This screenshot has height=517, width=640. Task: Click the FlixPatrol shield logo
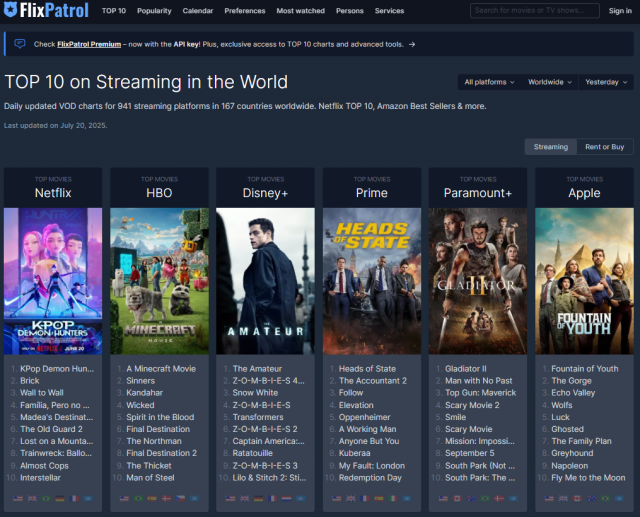click(x=10, y=9)
